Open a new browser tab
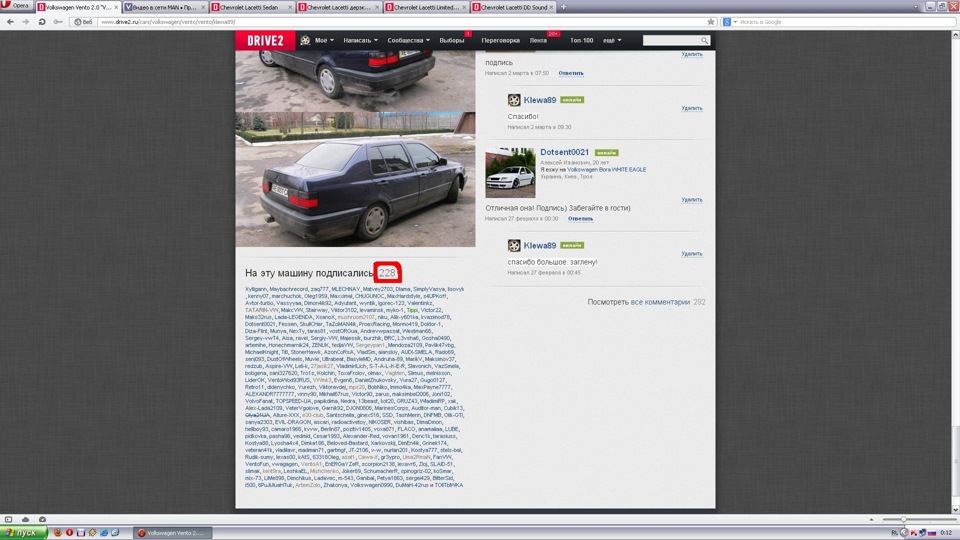Viewport: 960px width, 540px height. click(563, 7)
